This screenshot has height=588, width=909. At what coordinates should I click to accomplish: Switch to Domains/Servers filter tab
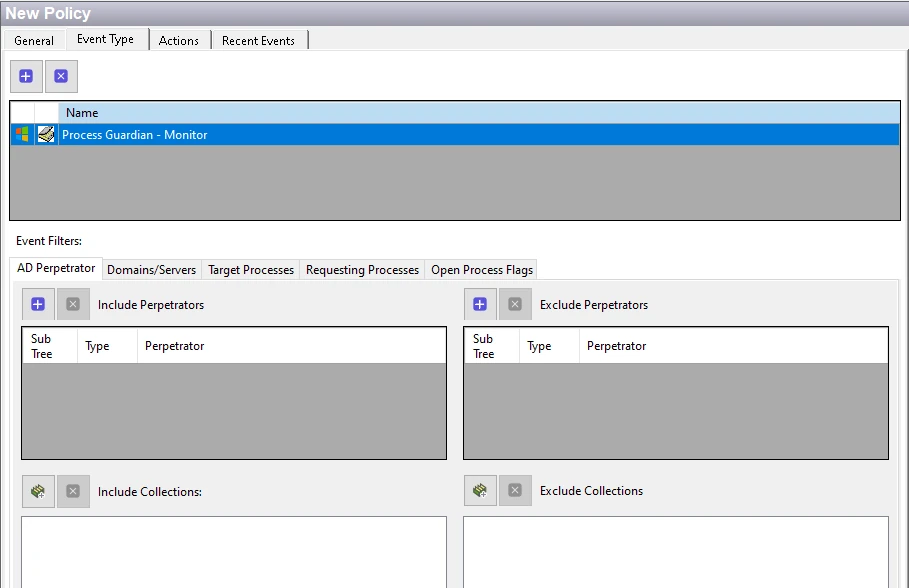(152, 270)
